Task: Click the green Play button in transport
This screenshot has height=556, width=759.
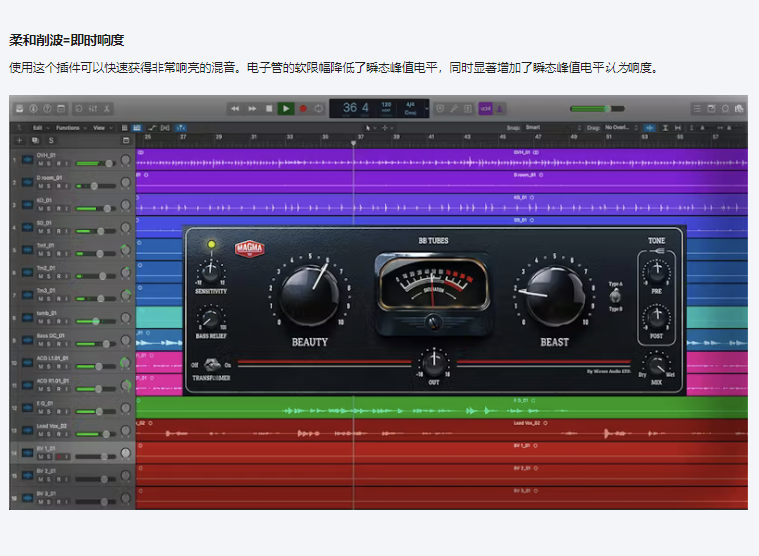Action: point(285,108)
